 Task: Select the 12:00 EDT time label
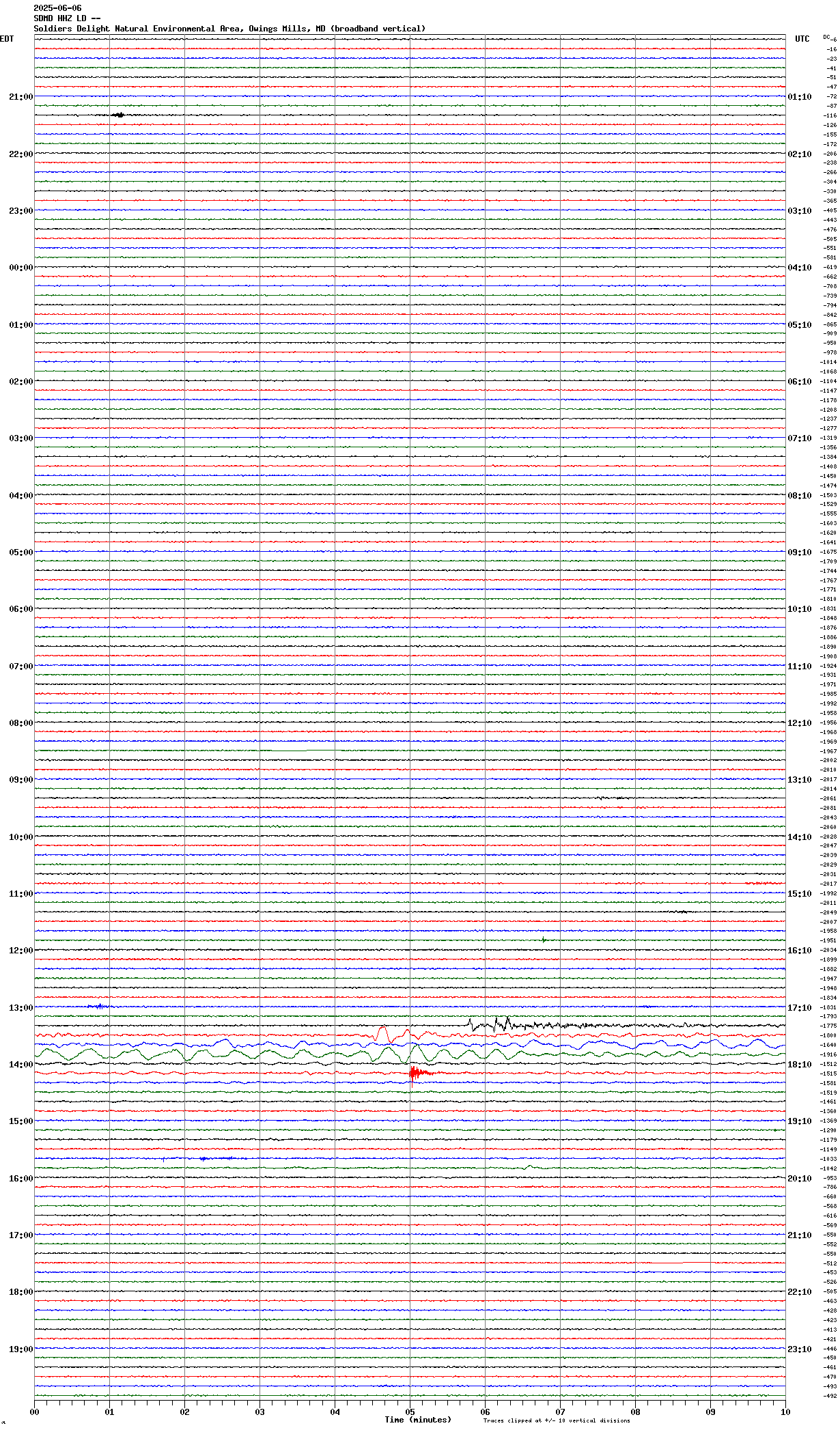[x=21, y=951]
